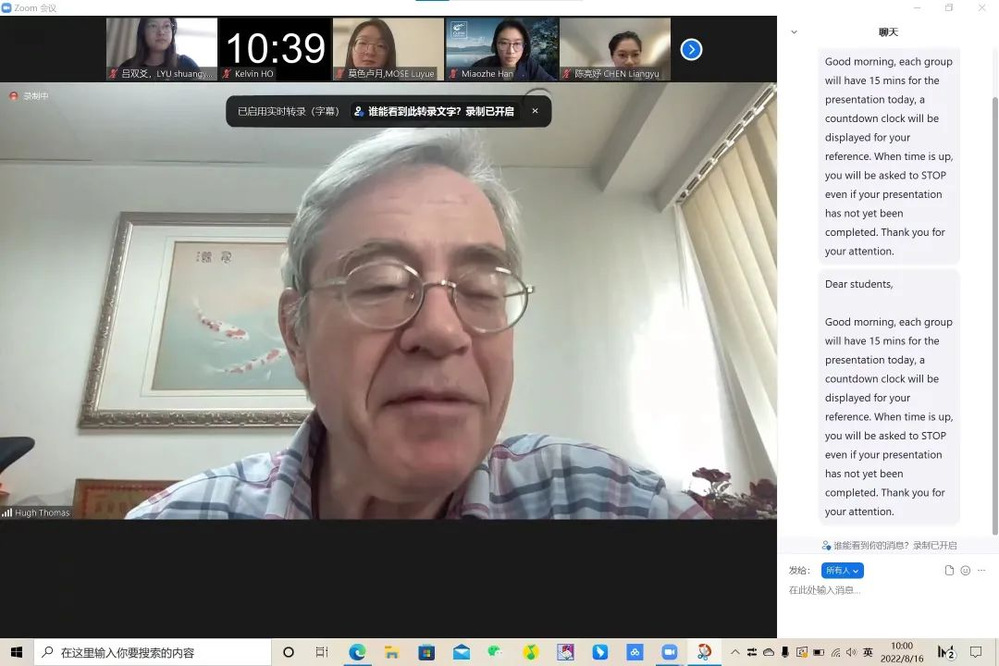Image resolution: width=999 pixels, height=666 pixels.
Task: Click the 'who can see your messages' link
Action: (889, 546)
